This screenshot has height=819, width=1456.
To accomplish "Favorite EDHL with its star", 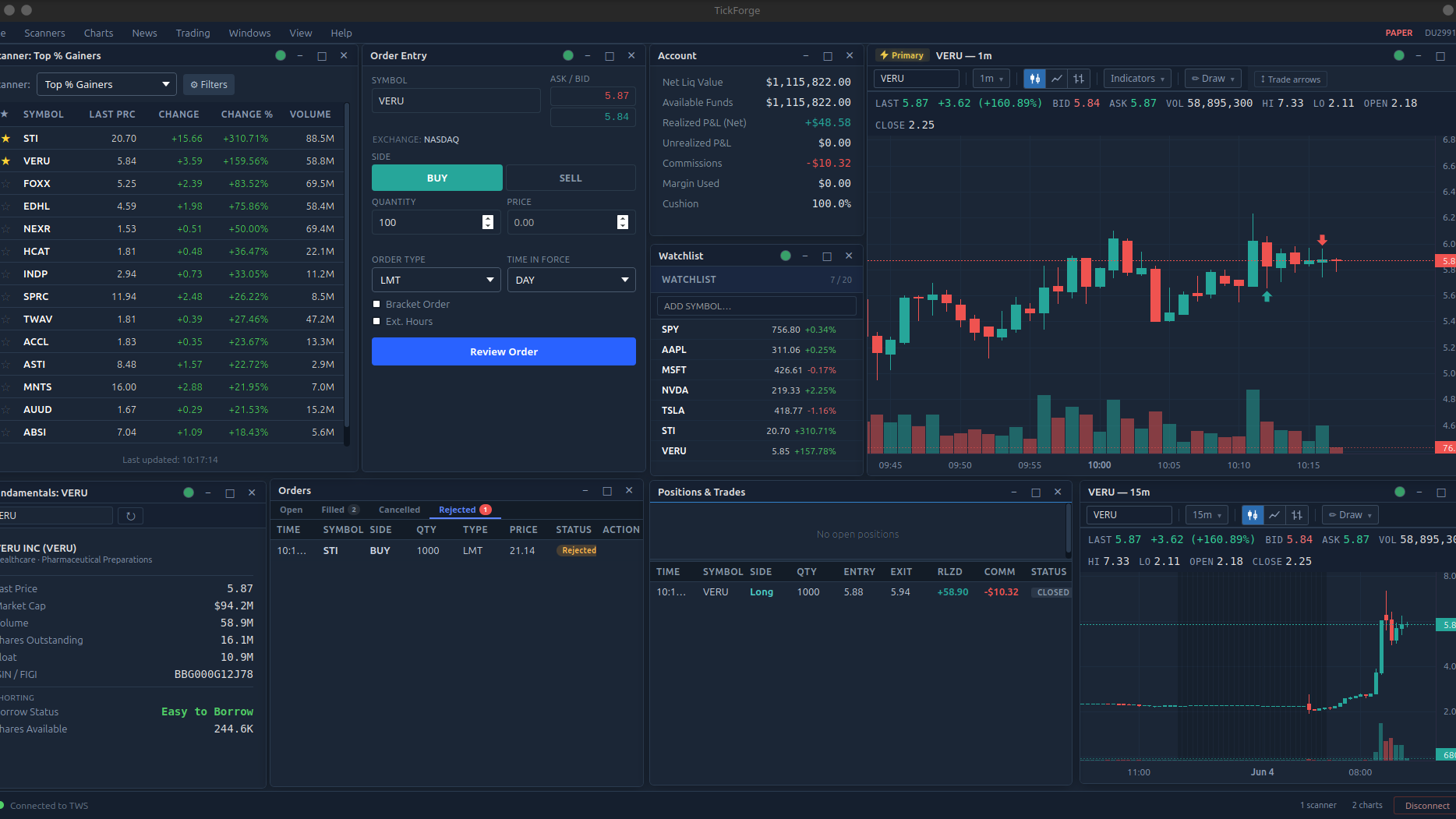I will [x=5, y=206].
